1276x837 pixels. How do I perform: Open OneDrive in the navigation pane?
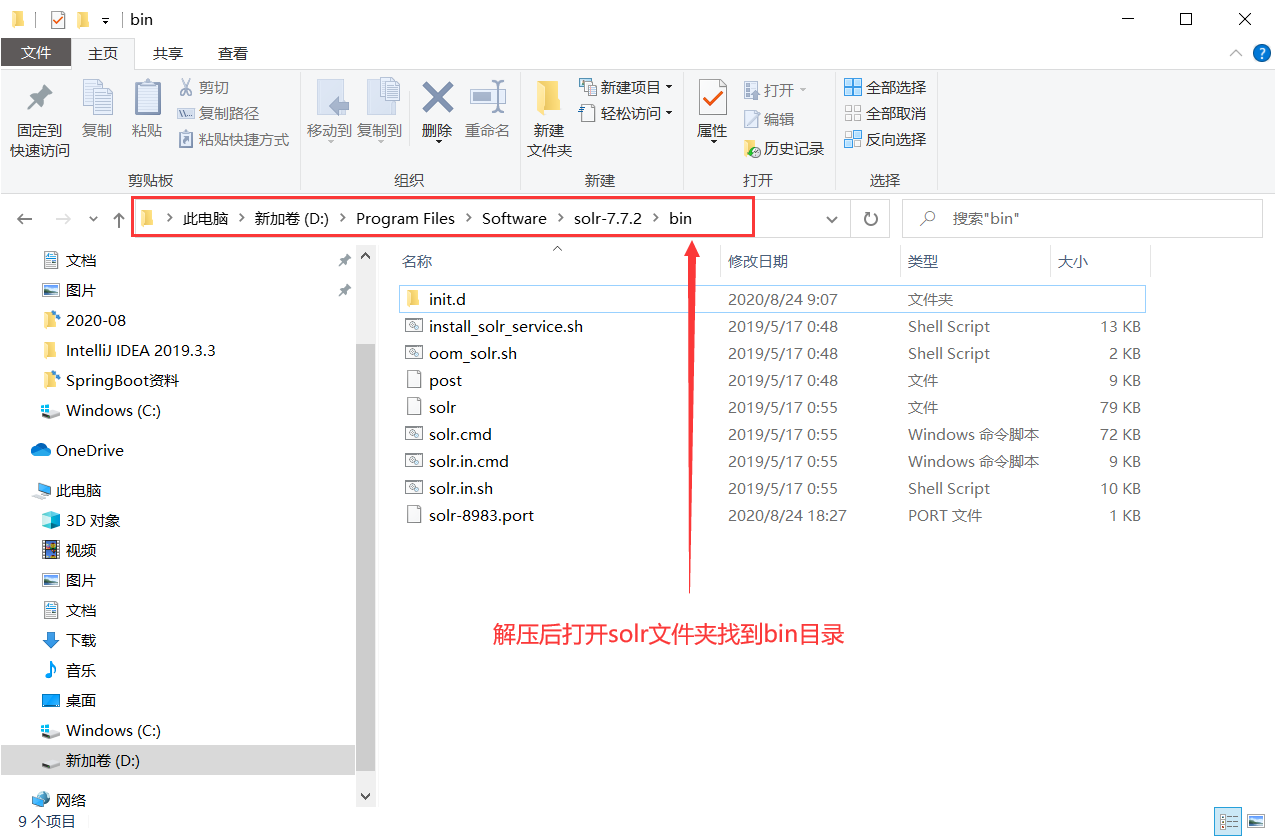click(77, 450)
